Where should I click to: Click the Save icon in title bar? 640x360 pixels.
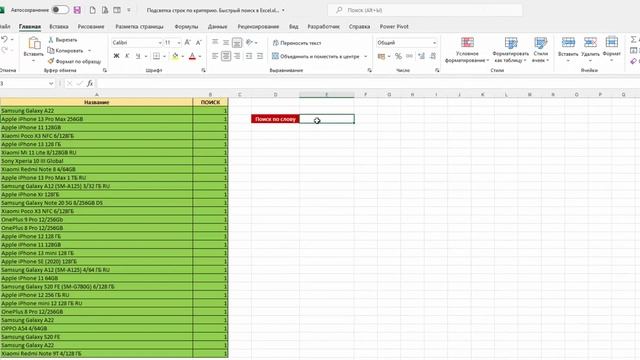[77, 10]
